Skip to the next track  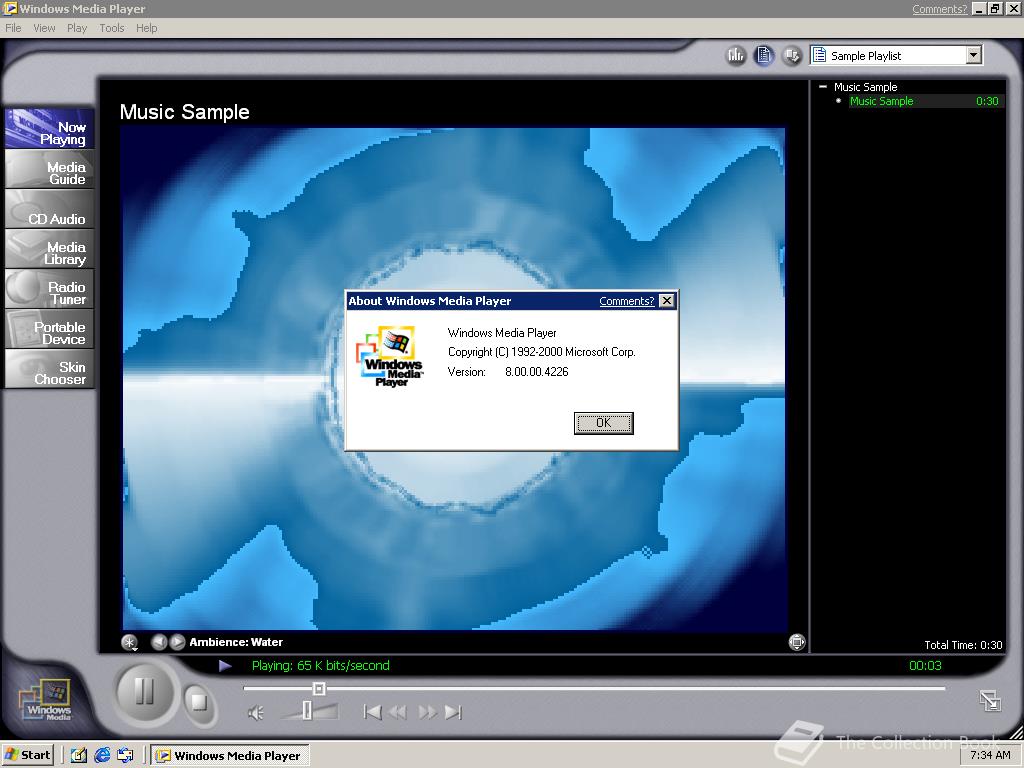pos(453,712)
